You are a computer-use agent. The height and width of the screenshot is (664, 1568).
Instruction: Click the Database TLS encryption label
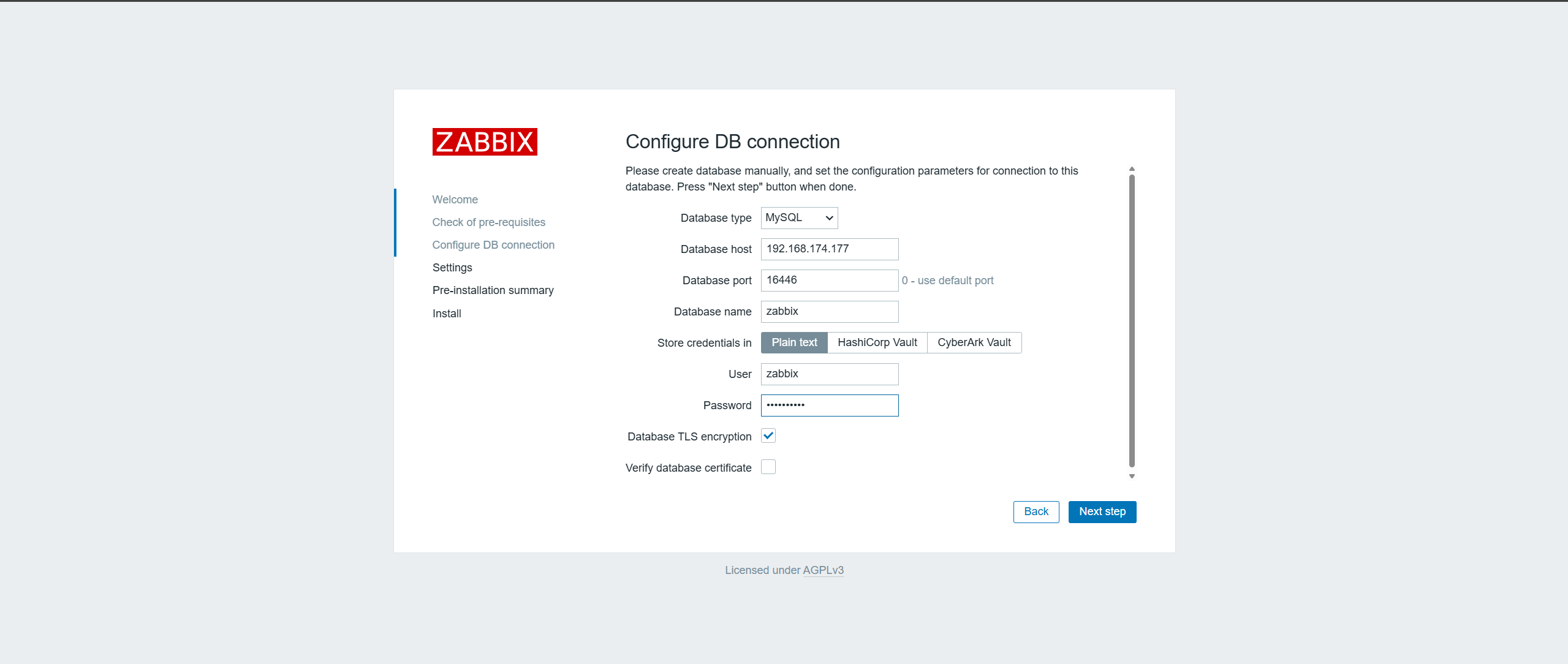click(689, 437)
